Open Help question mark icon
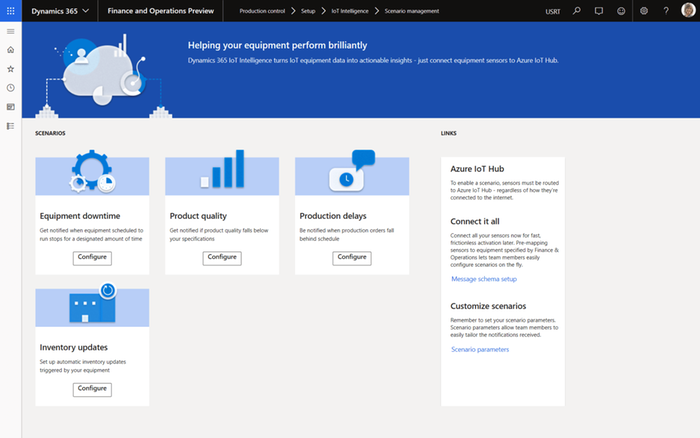 pos(666,10)
